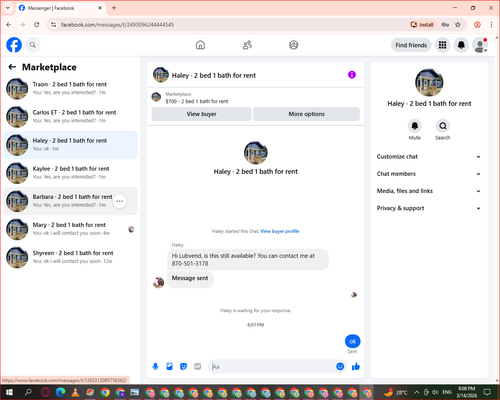Search within the Haley conversation
500x400 pixels.
(443, 126)
